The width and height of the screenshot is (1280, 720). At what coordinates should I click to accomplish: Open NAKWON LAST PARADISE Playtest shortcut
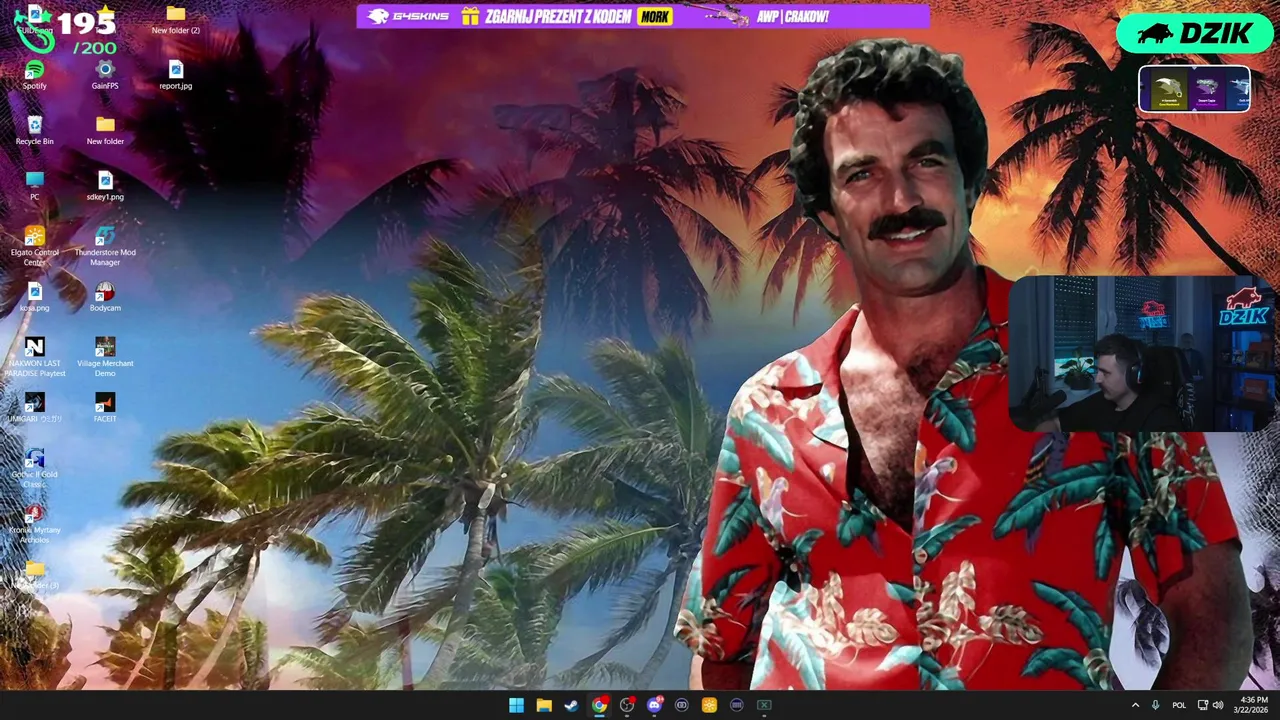coord(35,357)
